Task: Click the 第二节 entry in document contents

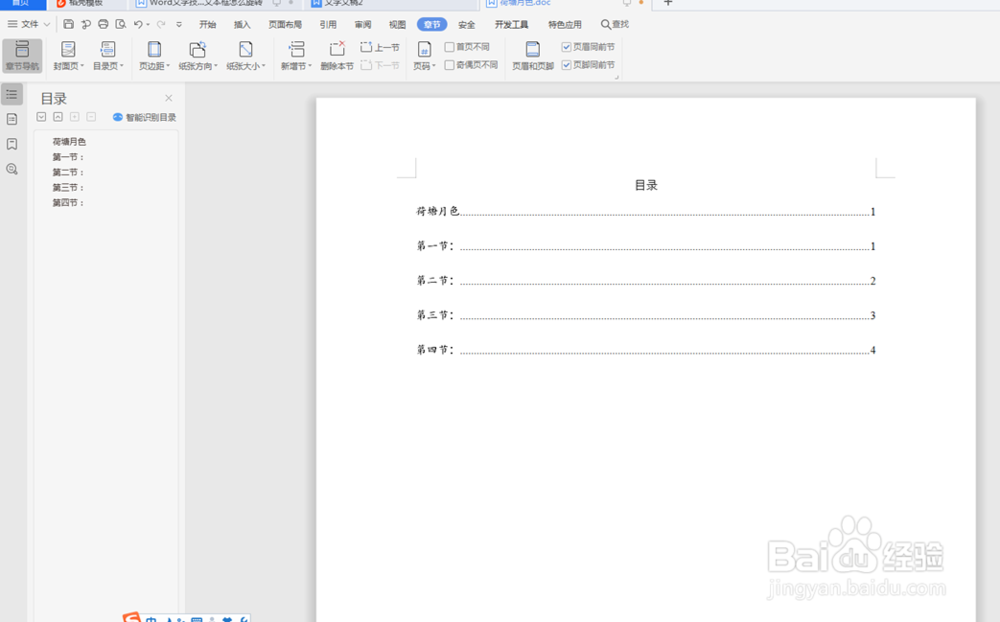Action: [x=645, y=281]
